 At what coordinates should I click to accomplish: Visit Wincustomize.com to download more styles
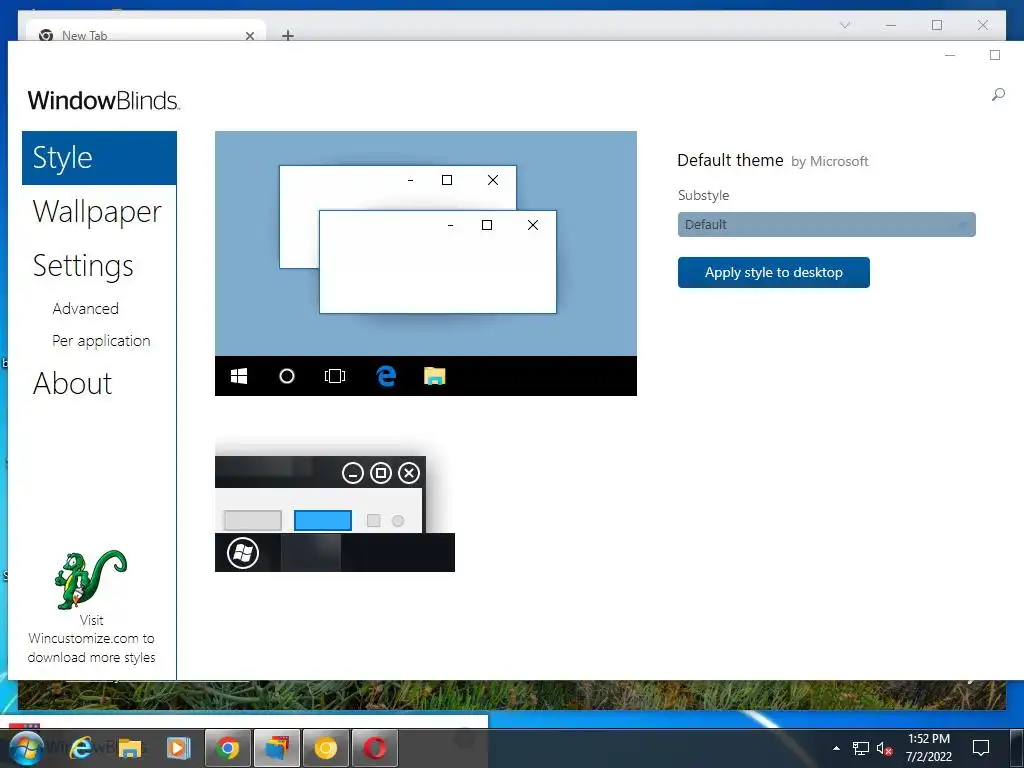click(91, 639)
